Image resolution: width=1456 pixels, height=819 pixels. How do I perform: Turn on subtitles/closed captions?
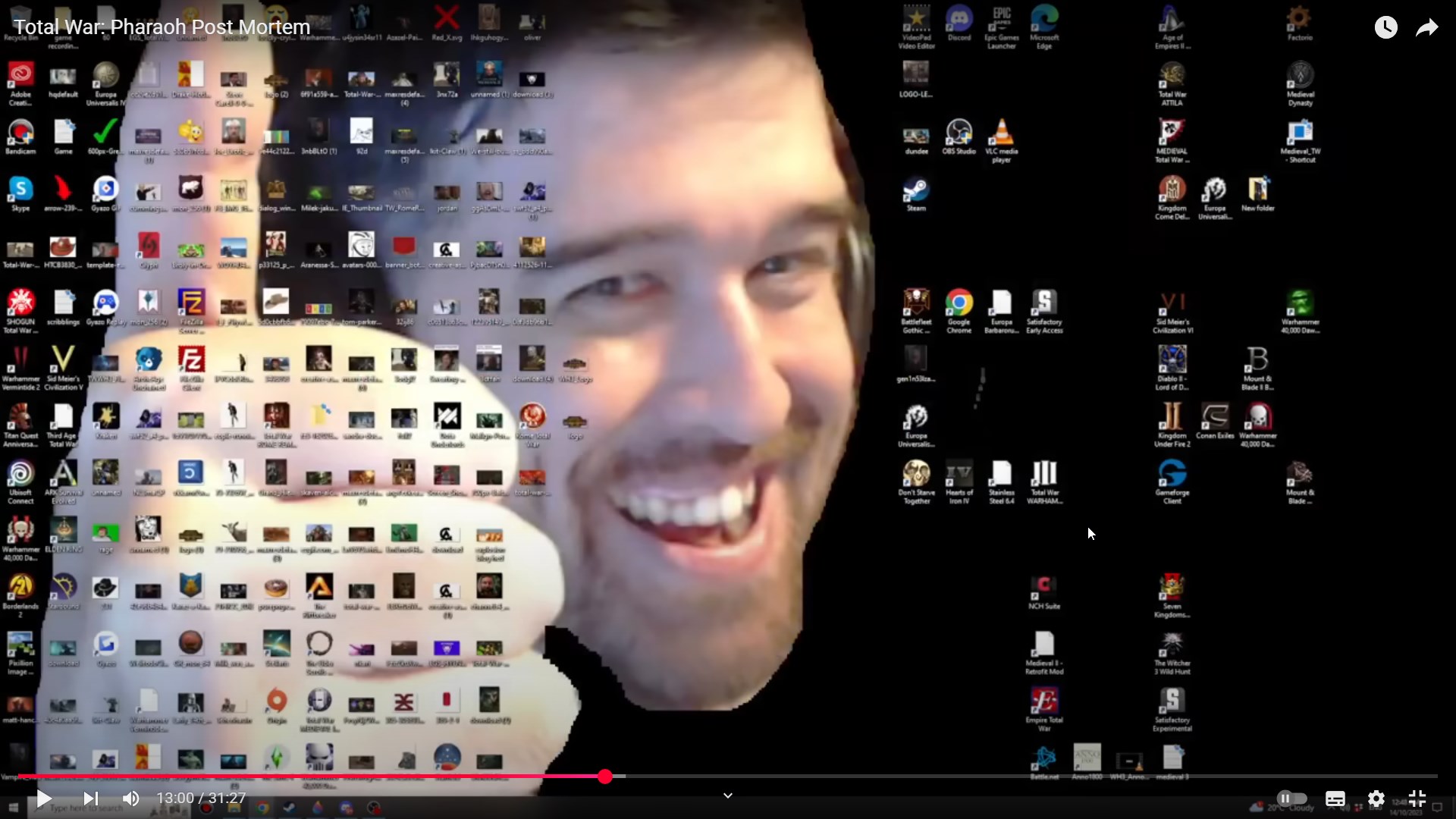[1335, 799]
